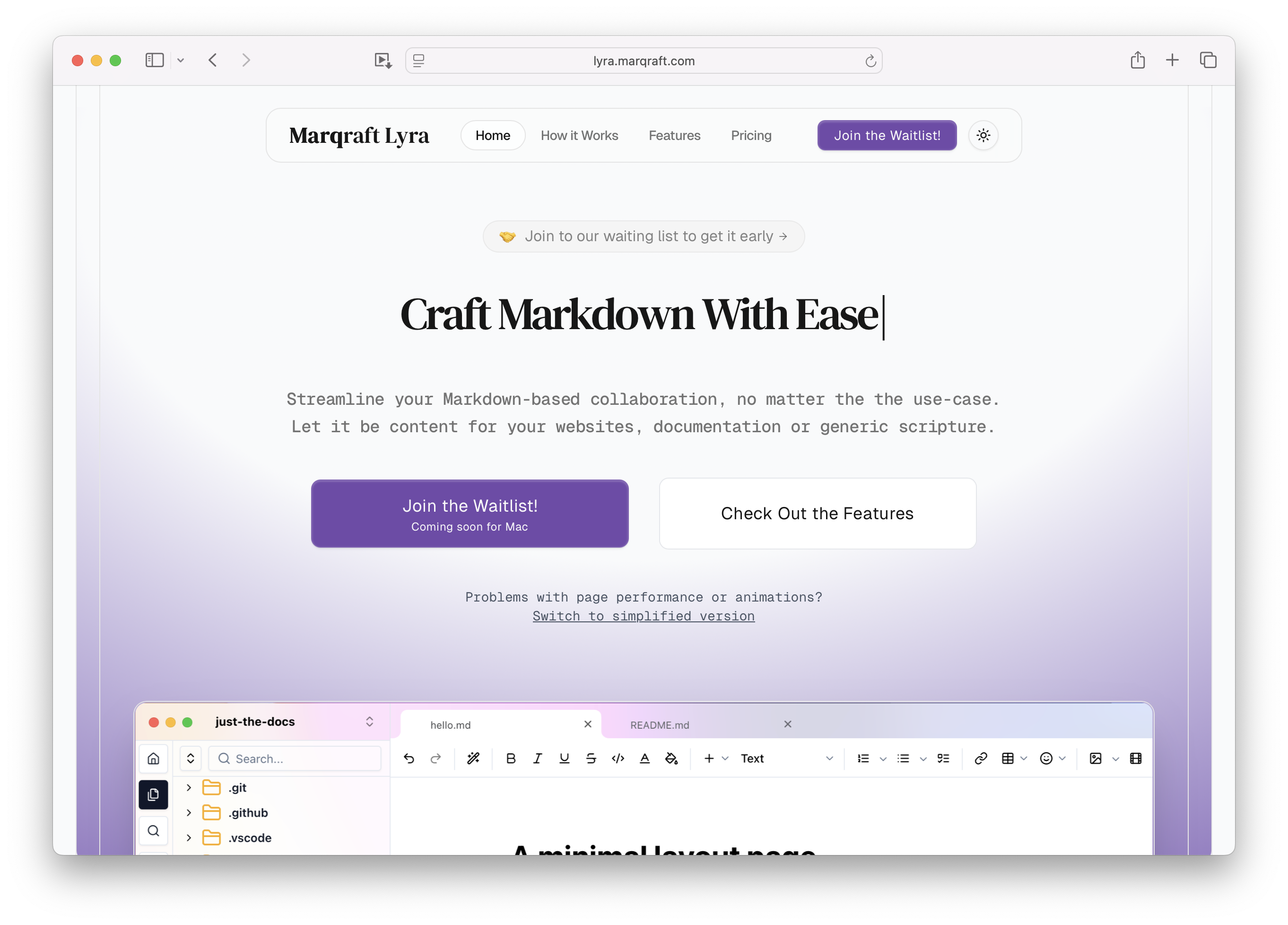This screenshot has width=1288, height=925.
Task: Toggle italic formatting in the editor
Action: [537, 759]
